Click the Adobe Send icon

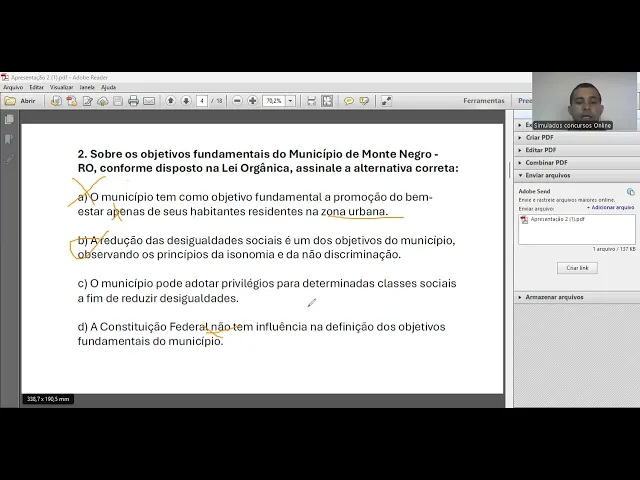pyautogui.click(x=631, y=191)
